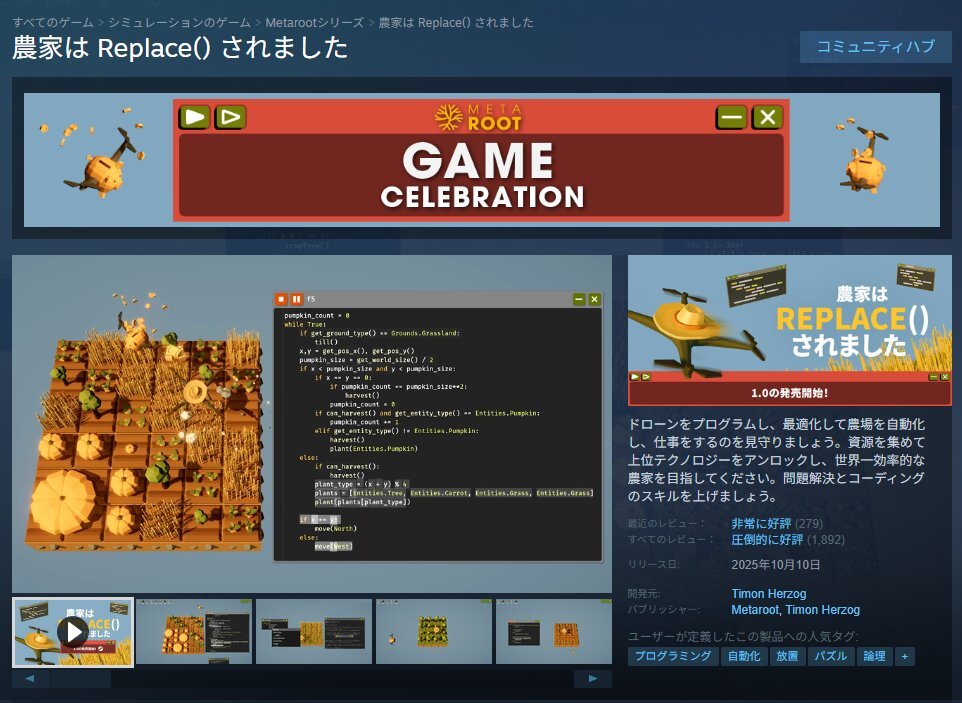Go to すべてのゲーム breadcrumb
Image resolution: width=962 pixels, height=703 pixels.
[53, 22]
